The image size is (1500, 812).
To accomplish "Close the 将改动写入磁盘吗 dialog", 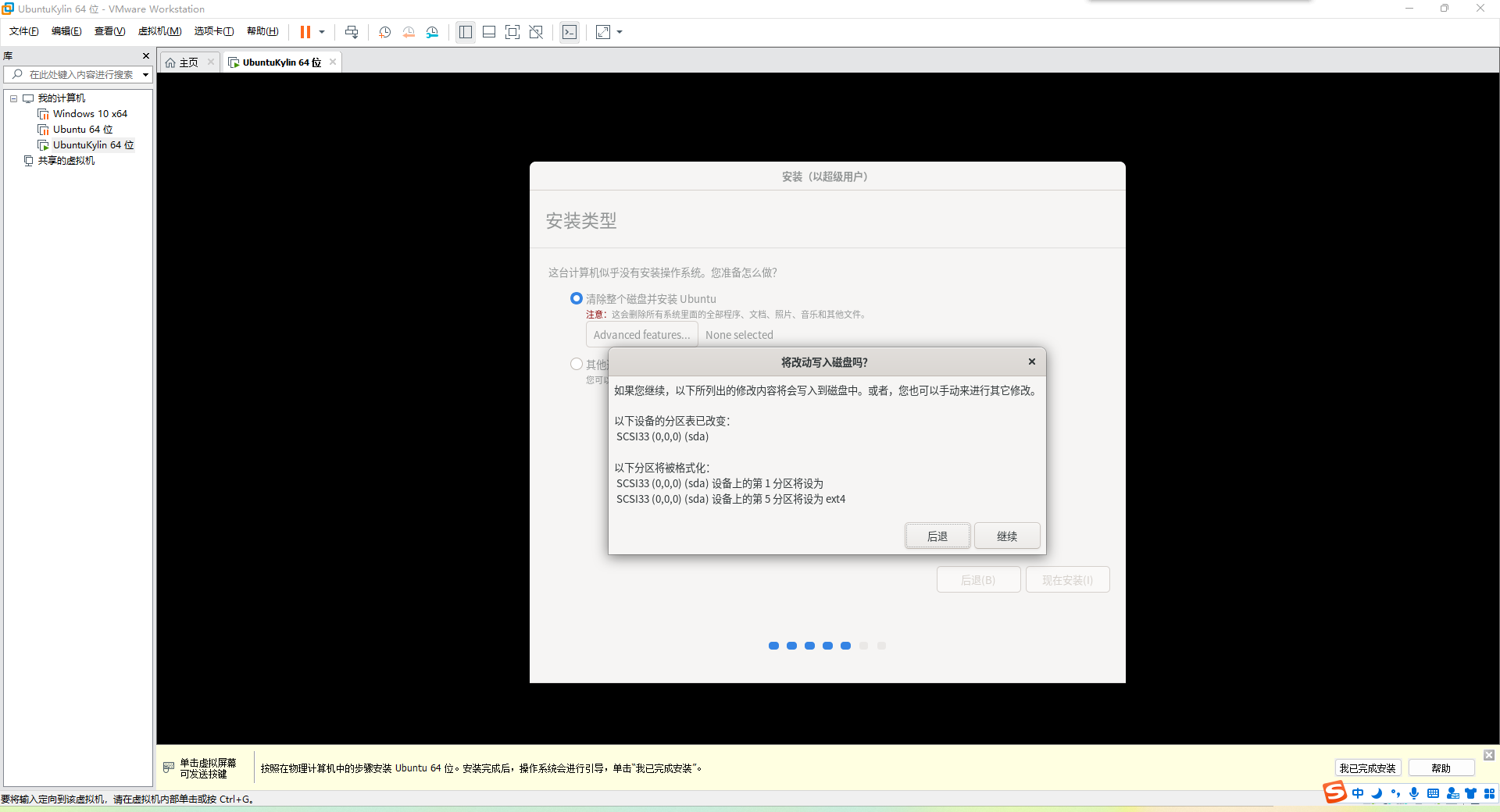I will point(1032,361).
